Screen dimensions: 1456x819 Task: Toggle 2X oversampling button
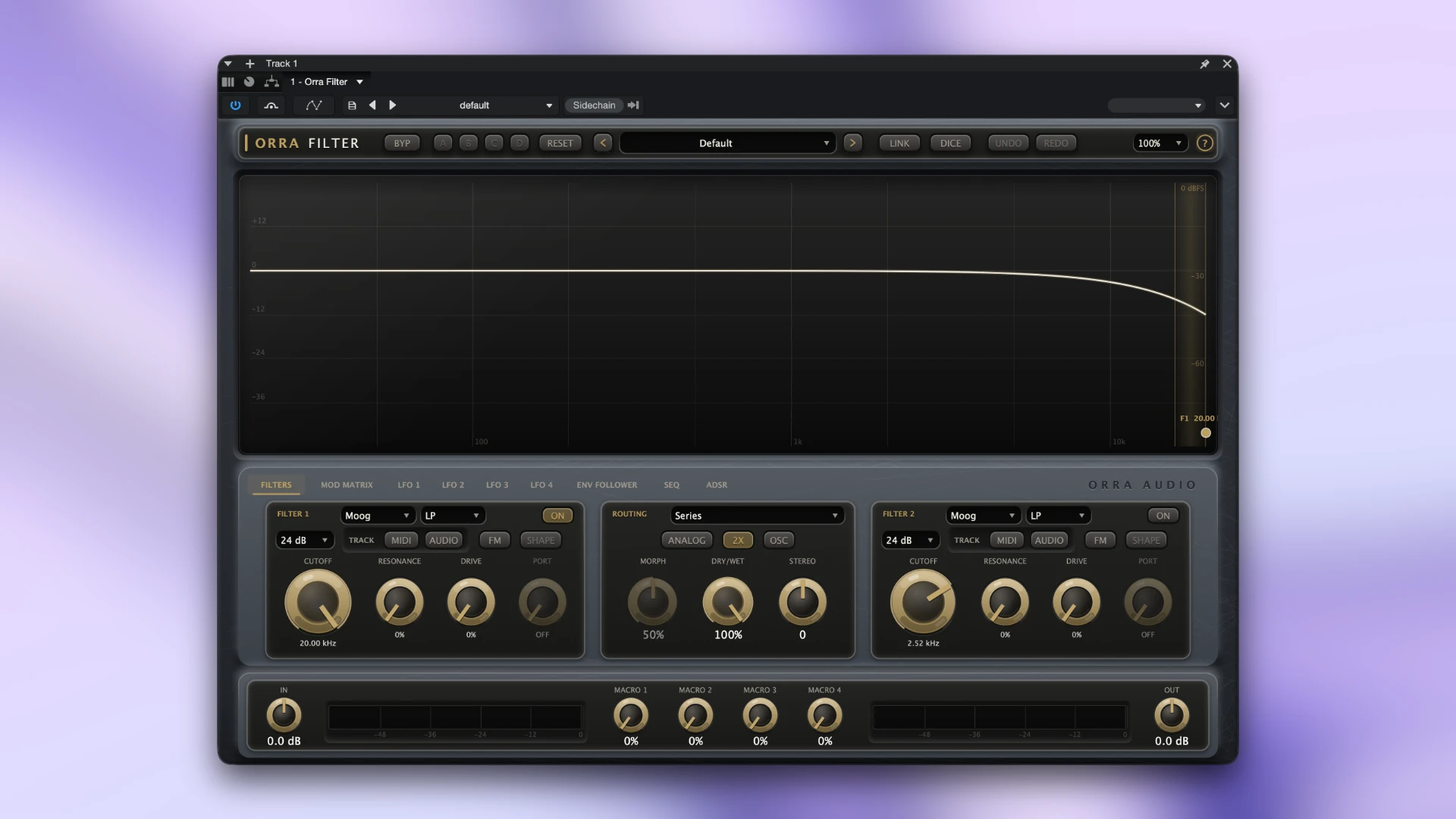(738, 541)
